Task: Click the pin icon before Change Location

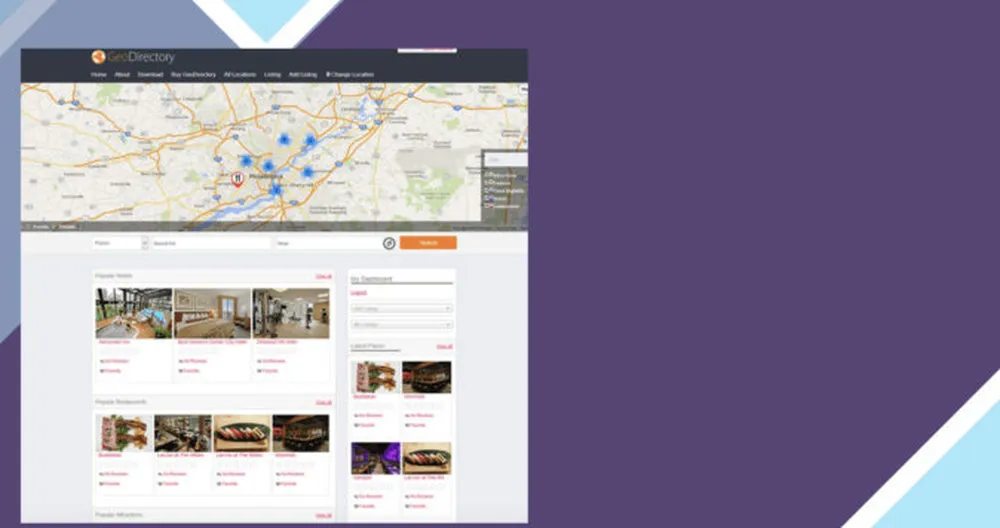Action: (x=328, y=75)
